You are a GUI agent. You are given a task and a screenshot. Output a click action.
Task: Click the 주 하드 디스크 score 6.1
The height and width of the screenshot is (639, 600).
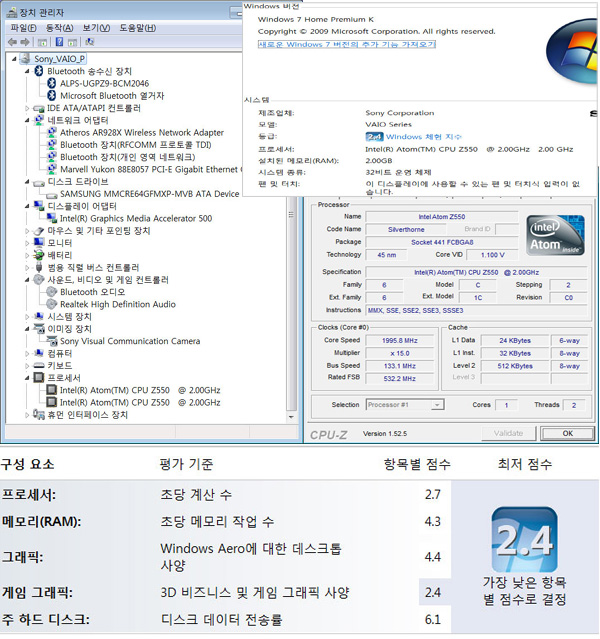[x=433, y=619]
